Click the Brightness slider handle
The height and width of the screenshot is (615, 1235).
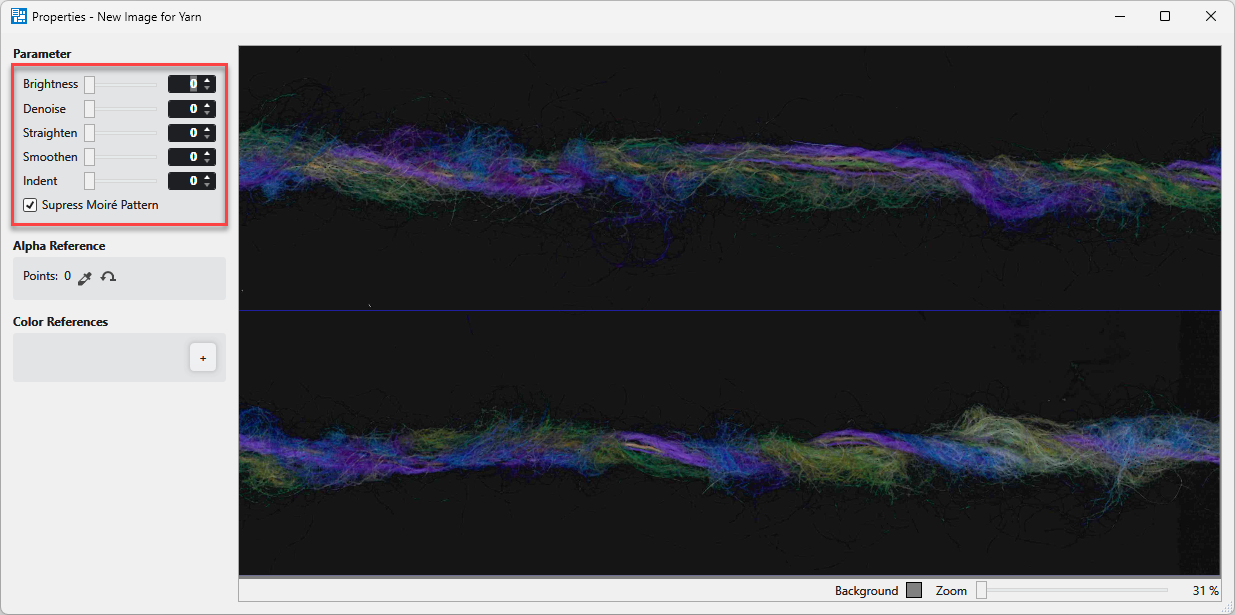(x=89, y=84)
